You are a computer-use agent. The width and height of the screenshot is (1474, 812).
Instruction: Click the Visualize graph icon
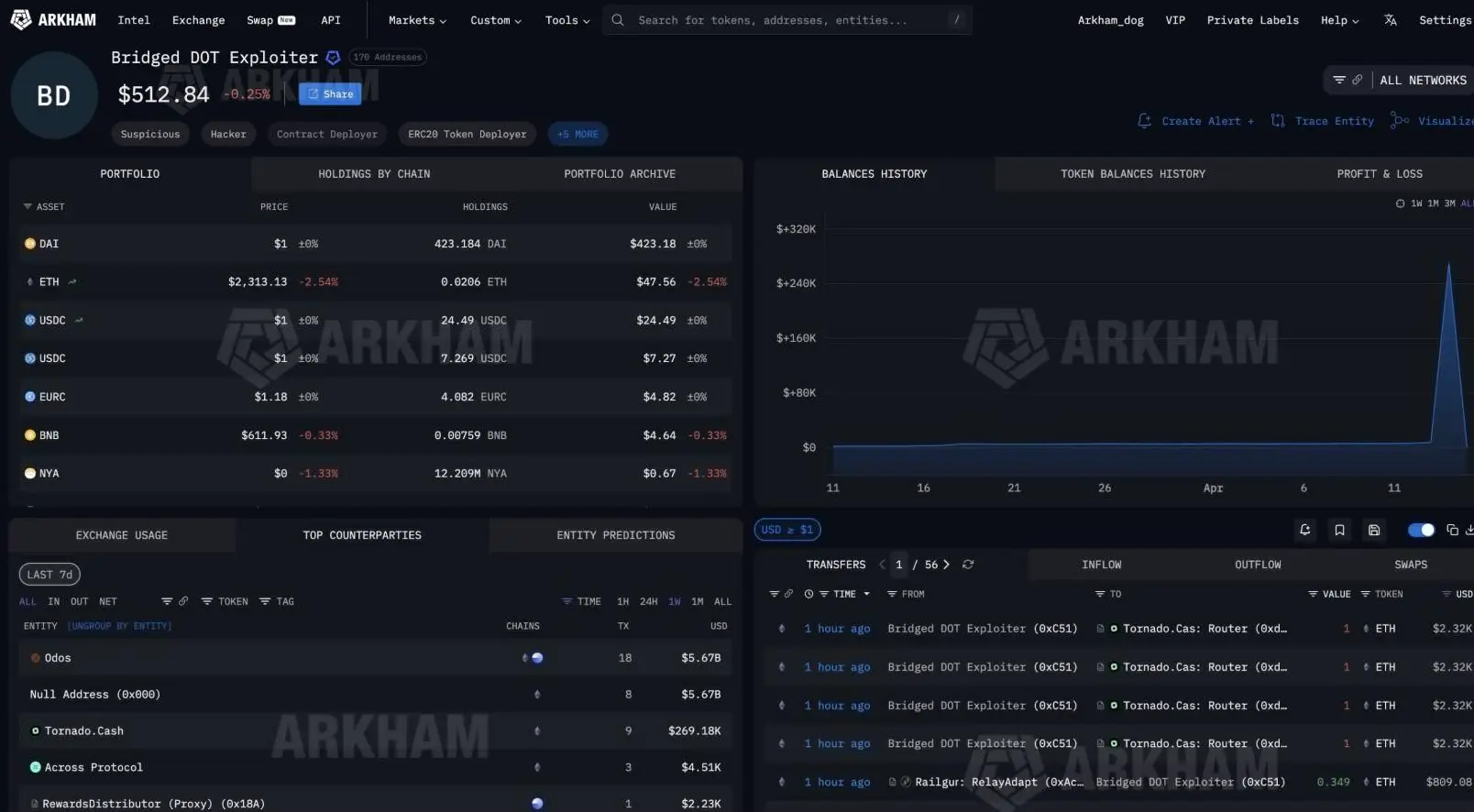pyautogui.click(x=1399, y=121)
